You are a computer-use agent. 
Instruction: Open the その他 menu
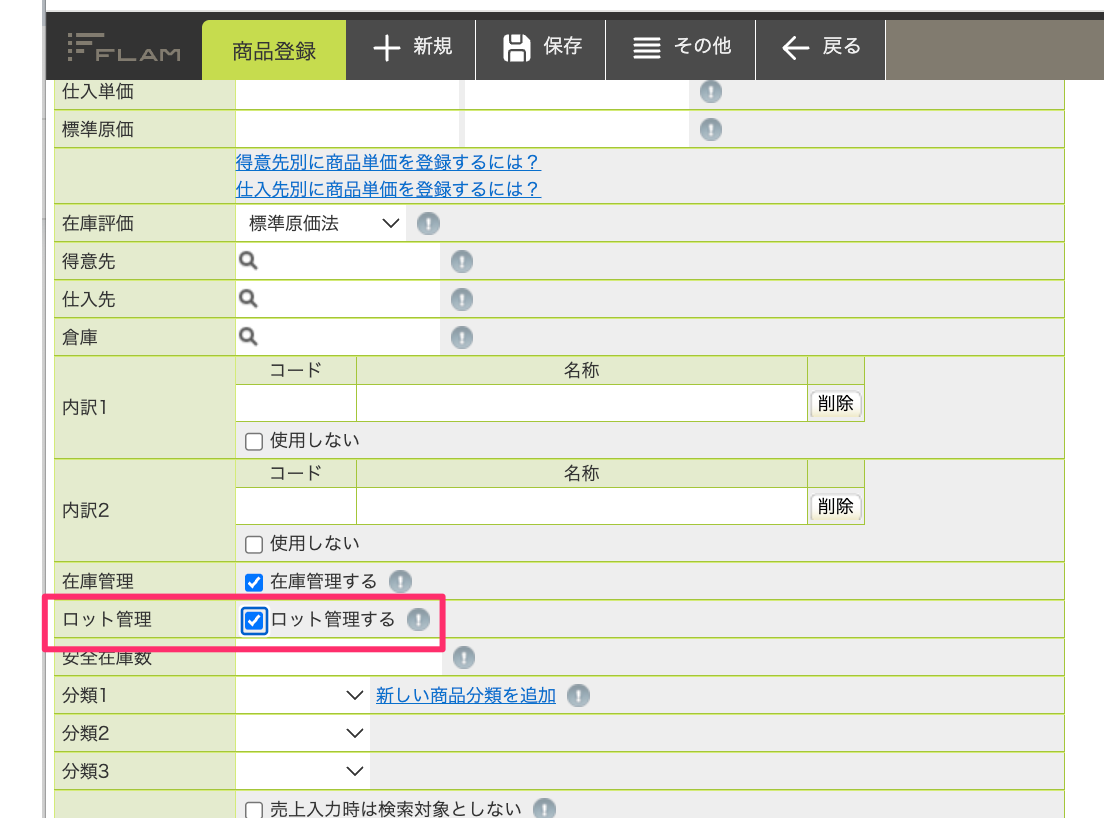[681, 48]
